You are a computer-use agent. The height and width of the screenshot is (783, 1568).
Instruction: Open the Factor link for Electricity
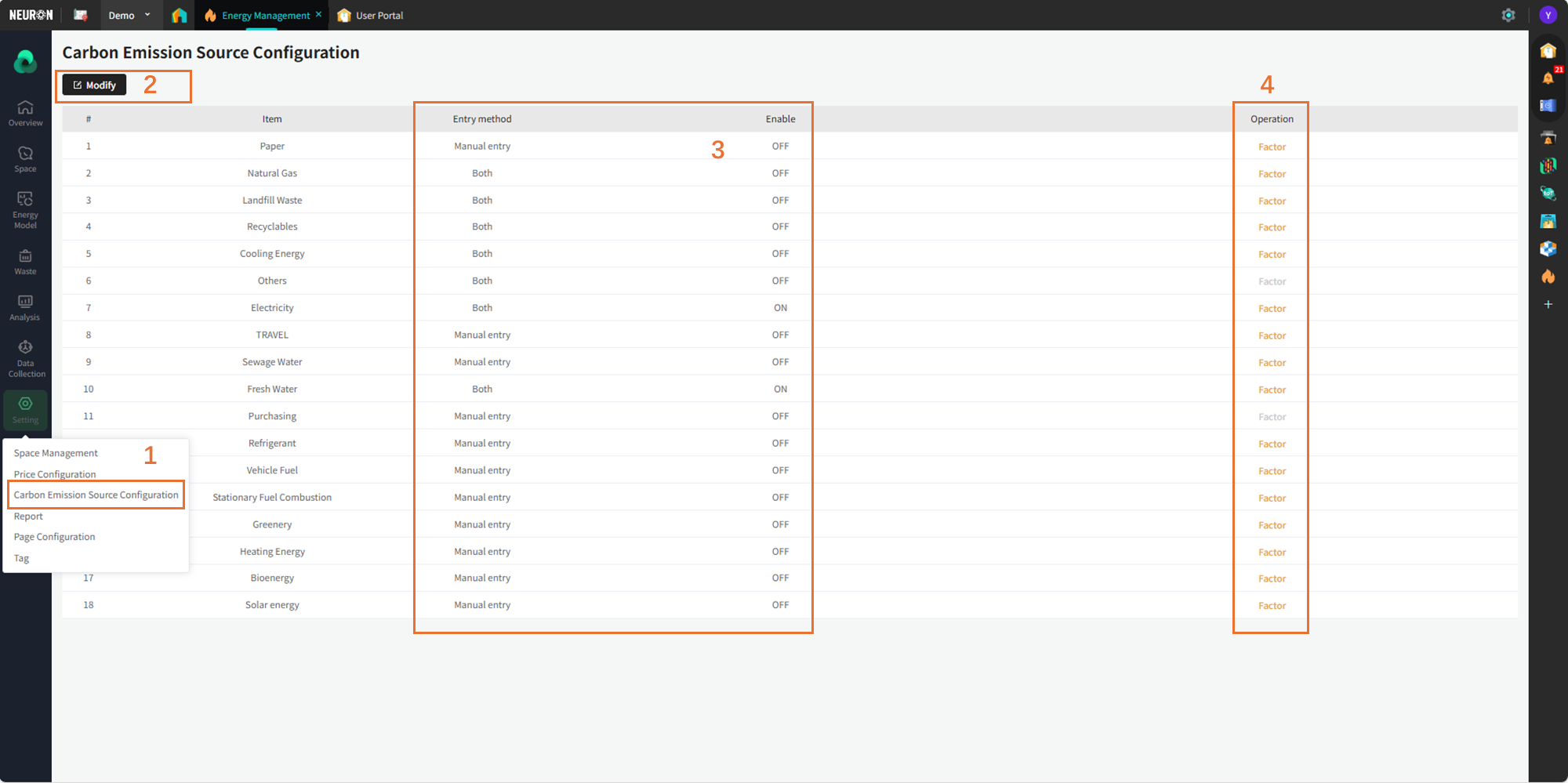pos(1272,309)
